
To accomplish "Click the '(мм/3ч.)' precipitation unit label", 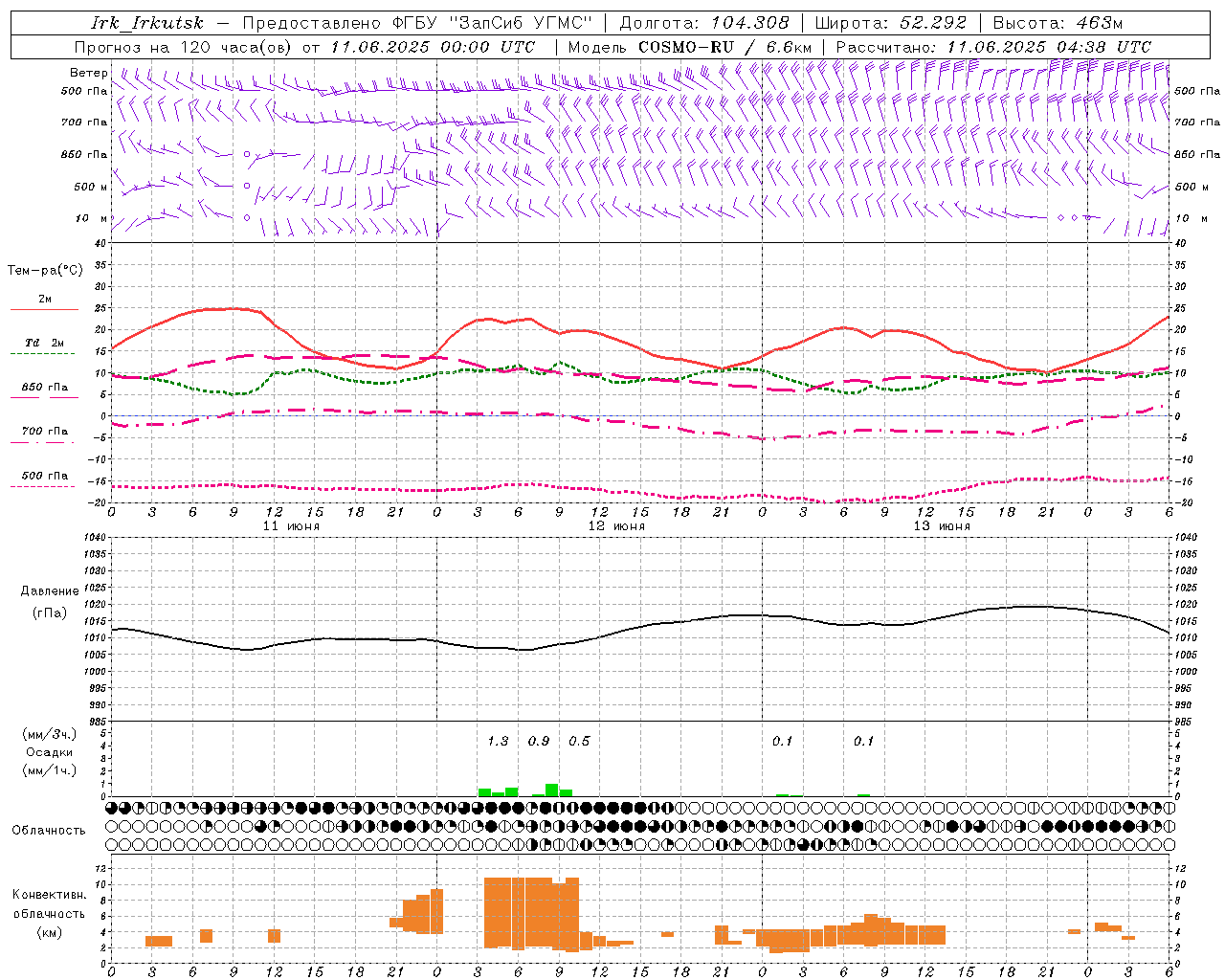I will coord(50,734).
